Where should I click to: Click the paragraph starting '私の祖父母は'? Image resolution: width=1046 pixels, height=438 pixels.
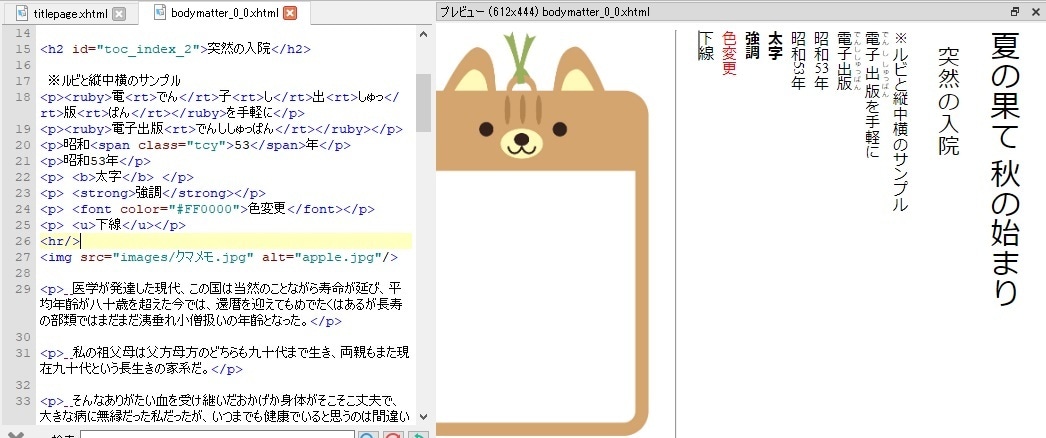(225, 361)
